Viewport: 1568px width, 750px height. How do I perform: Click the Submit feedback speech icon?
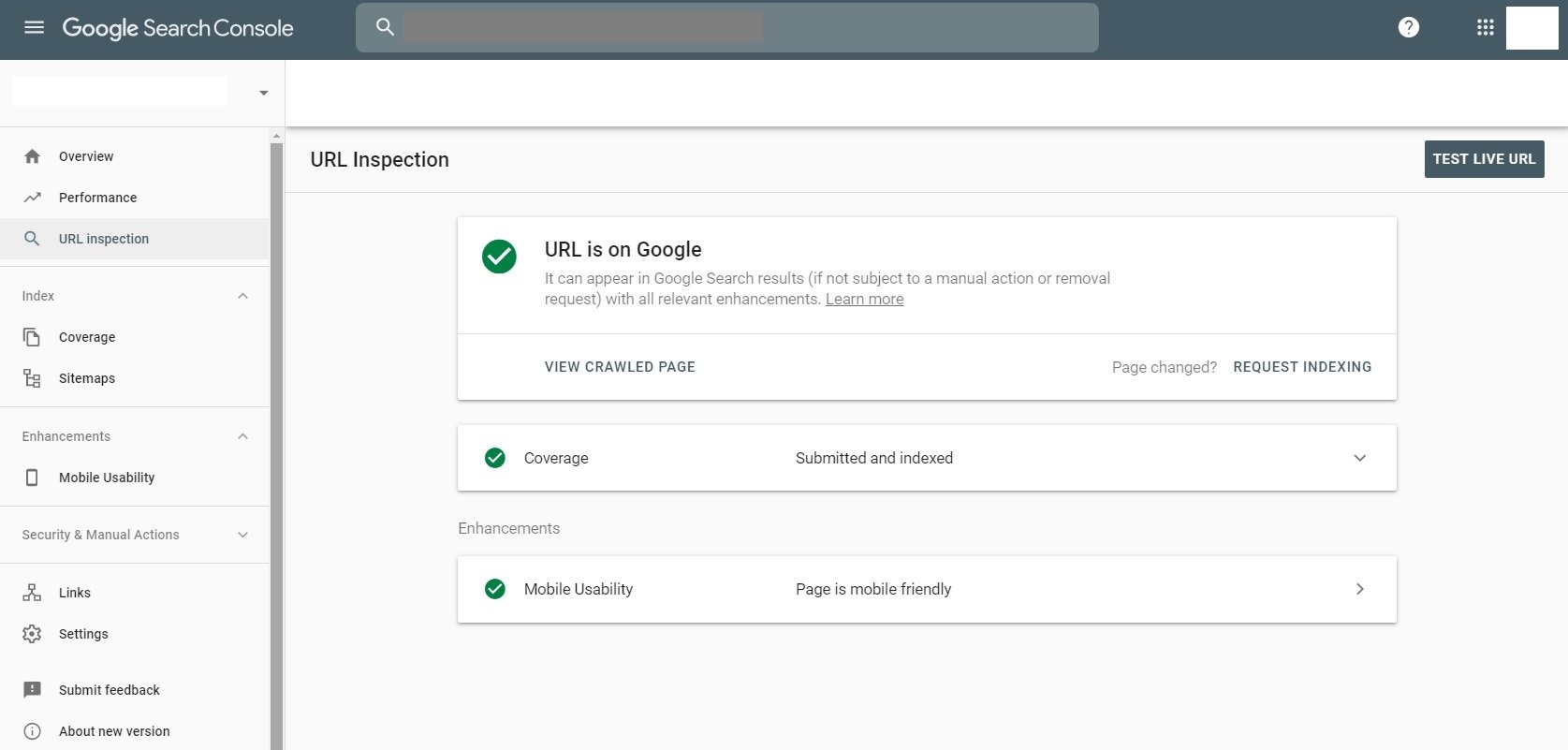(32, 690)
